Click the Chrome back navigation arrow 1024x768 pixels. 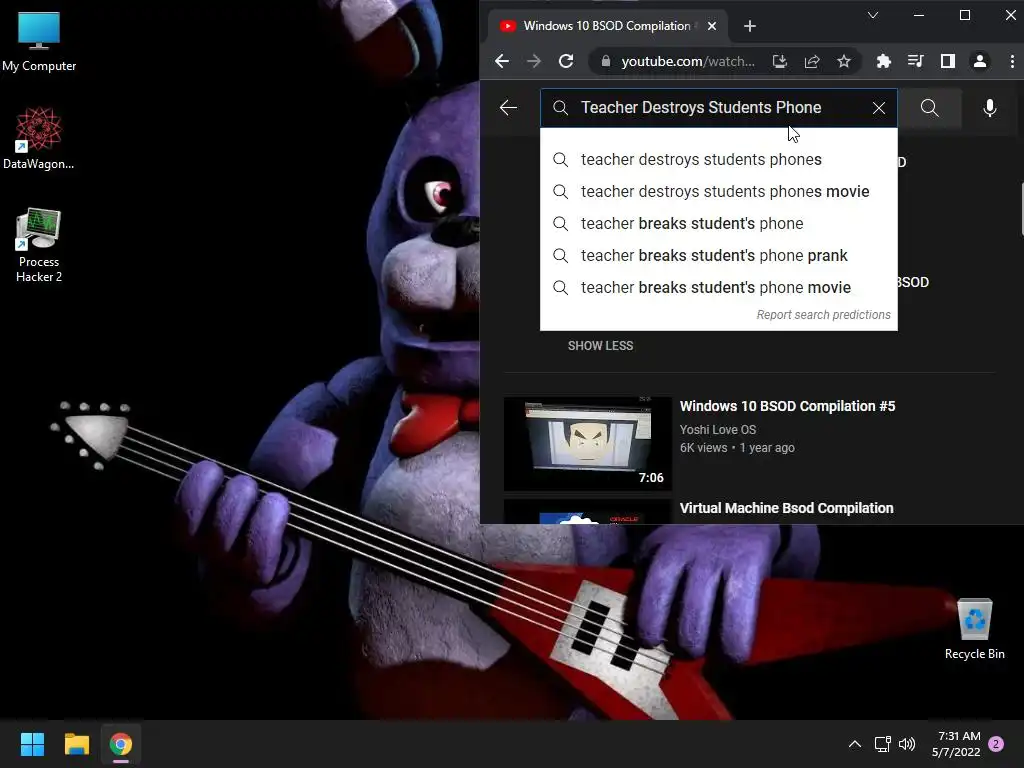coord(502,61)
